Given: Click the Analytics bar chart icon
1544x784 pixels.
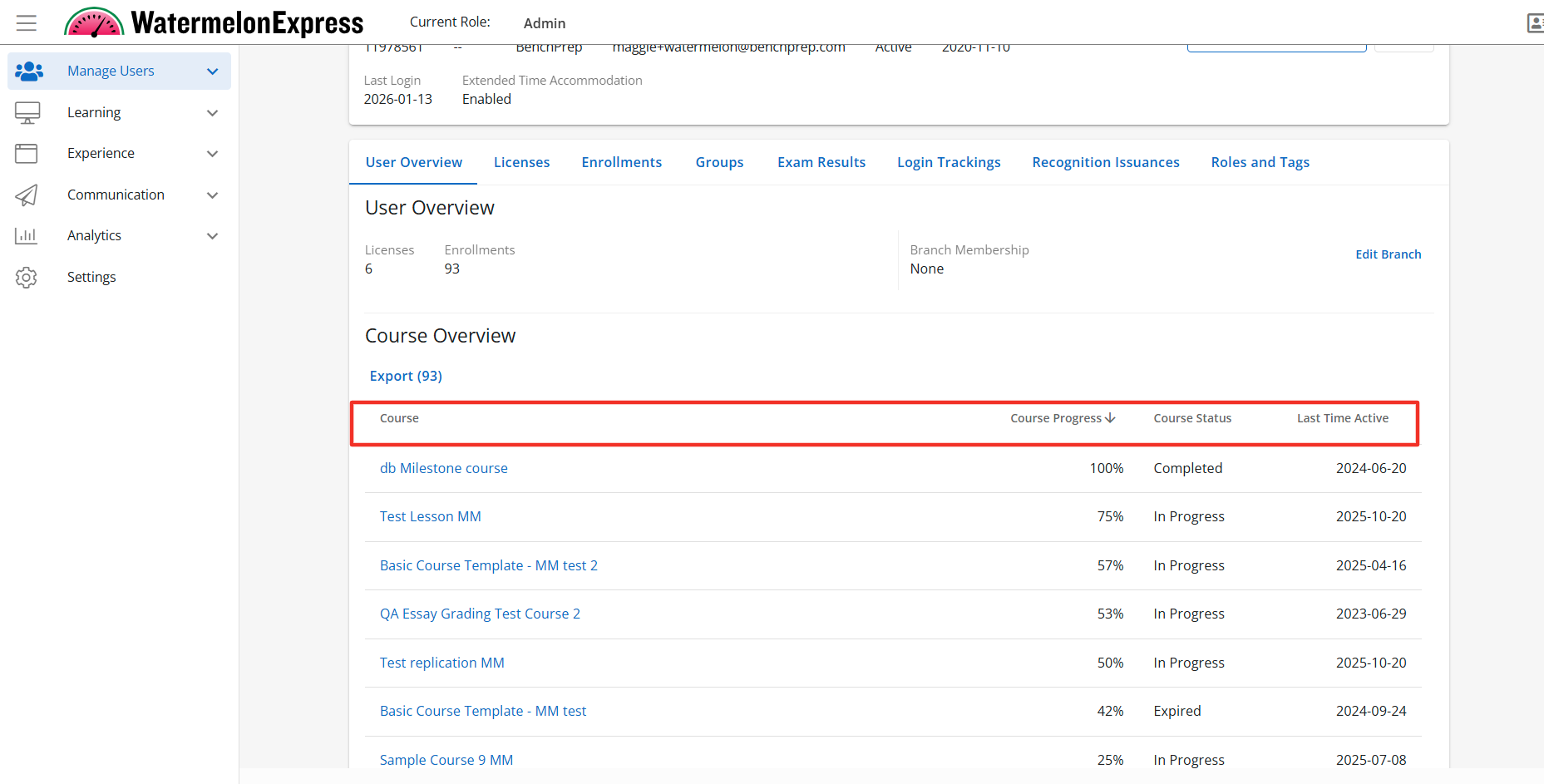Looking at the screenshot, I should 27,236.
